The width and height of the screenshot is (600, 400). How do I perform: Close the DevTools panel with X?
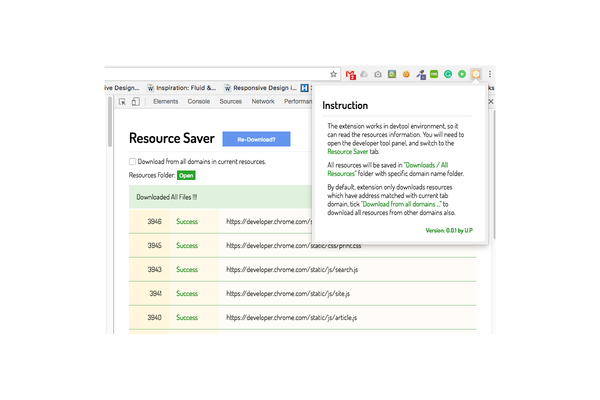[x=491, y=101]
